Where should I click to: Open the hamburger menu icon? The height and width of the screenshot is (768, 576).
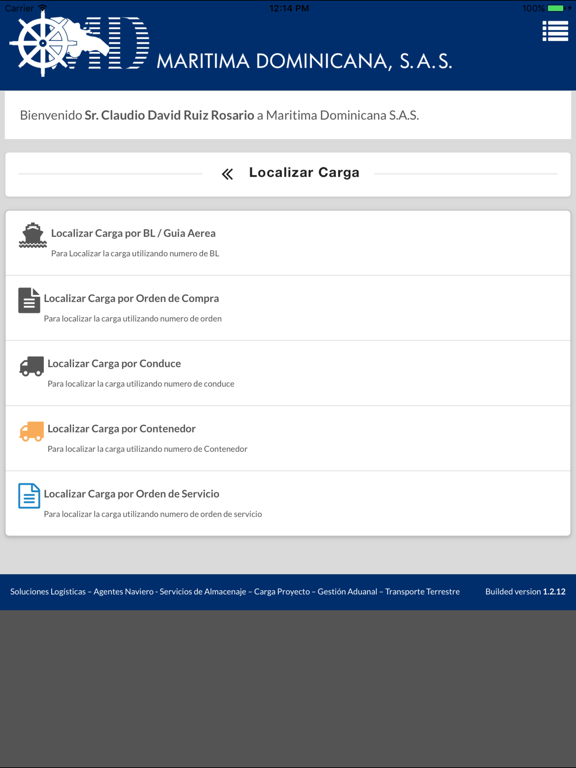(555, 31)
